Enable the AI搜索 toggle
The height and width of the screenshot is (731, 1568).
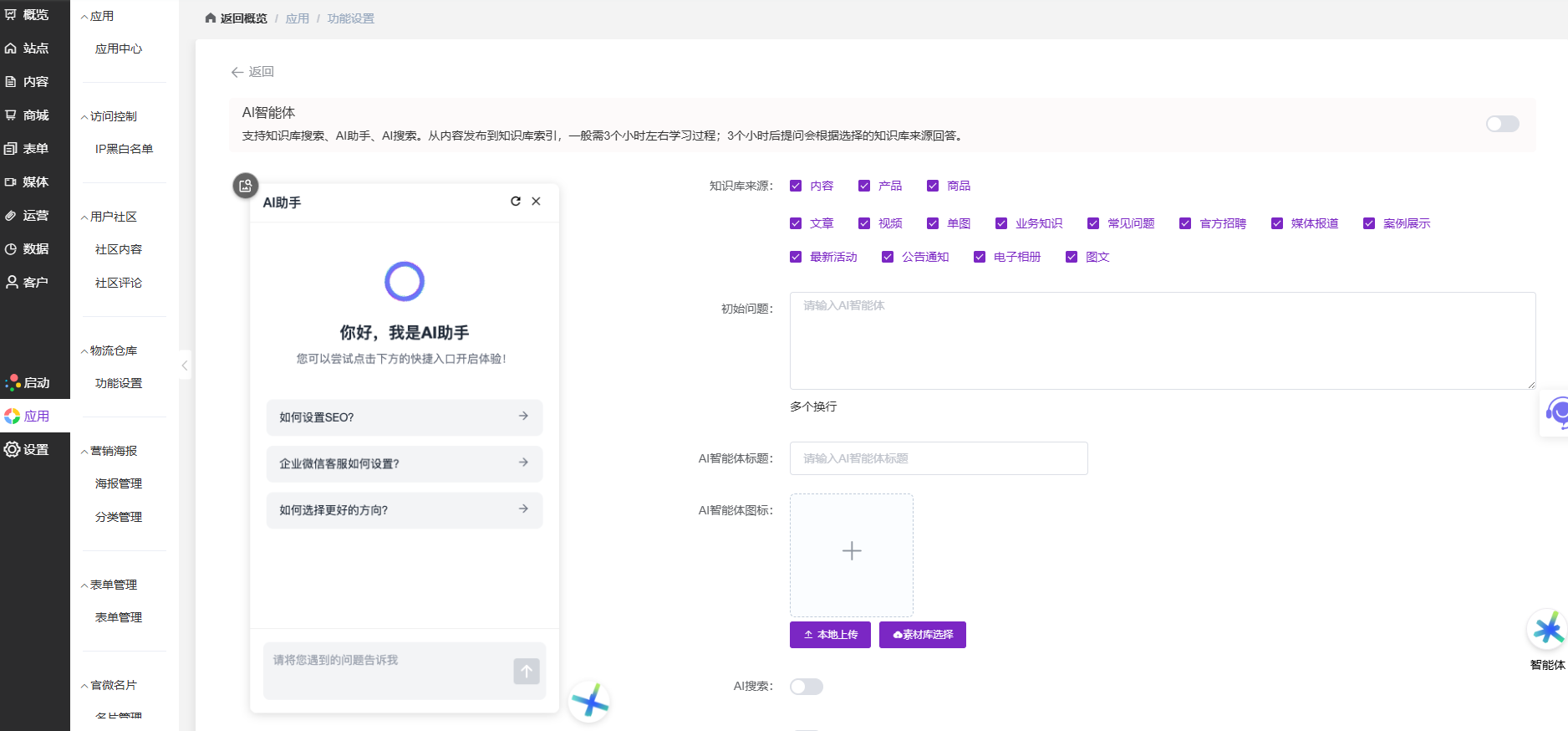pyautogui.click(x=806, y=687)
